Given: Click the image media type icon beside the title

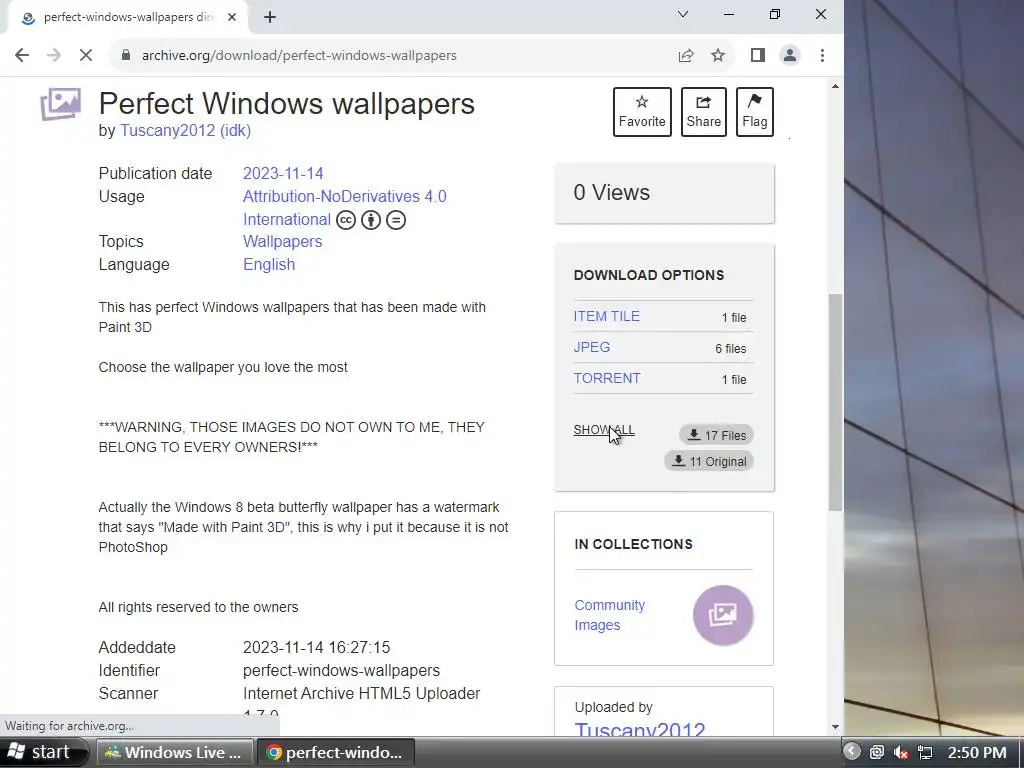Looking at the screenshot, I should pos(61,104).
